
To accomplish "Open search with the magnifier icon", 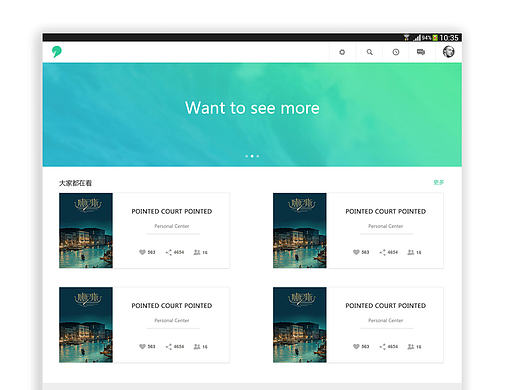I will 370,52.
